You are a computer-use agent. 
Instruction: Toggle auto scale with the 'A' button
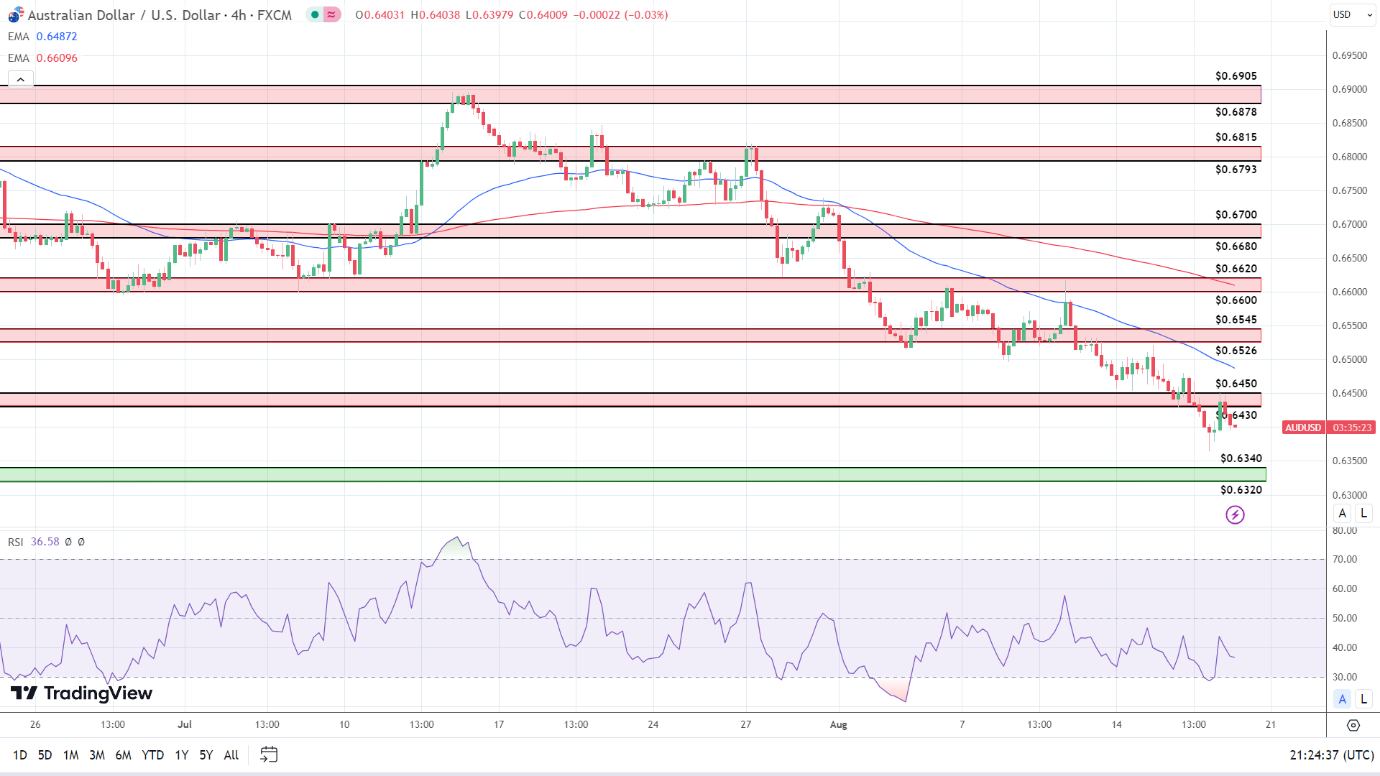pos(1342,513)
